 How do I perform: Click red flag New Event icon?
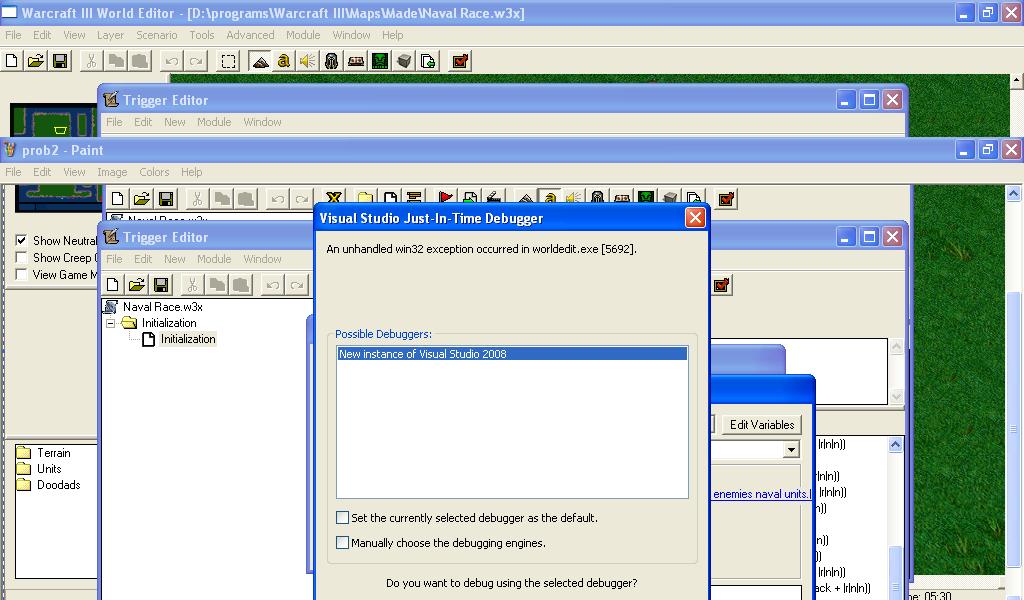445,198
